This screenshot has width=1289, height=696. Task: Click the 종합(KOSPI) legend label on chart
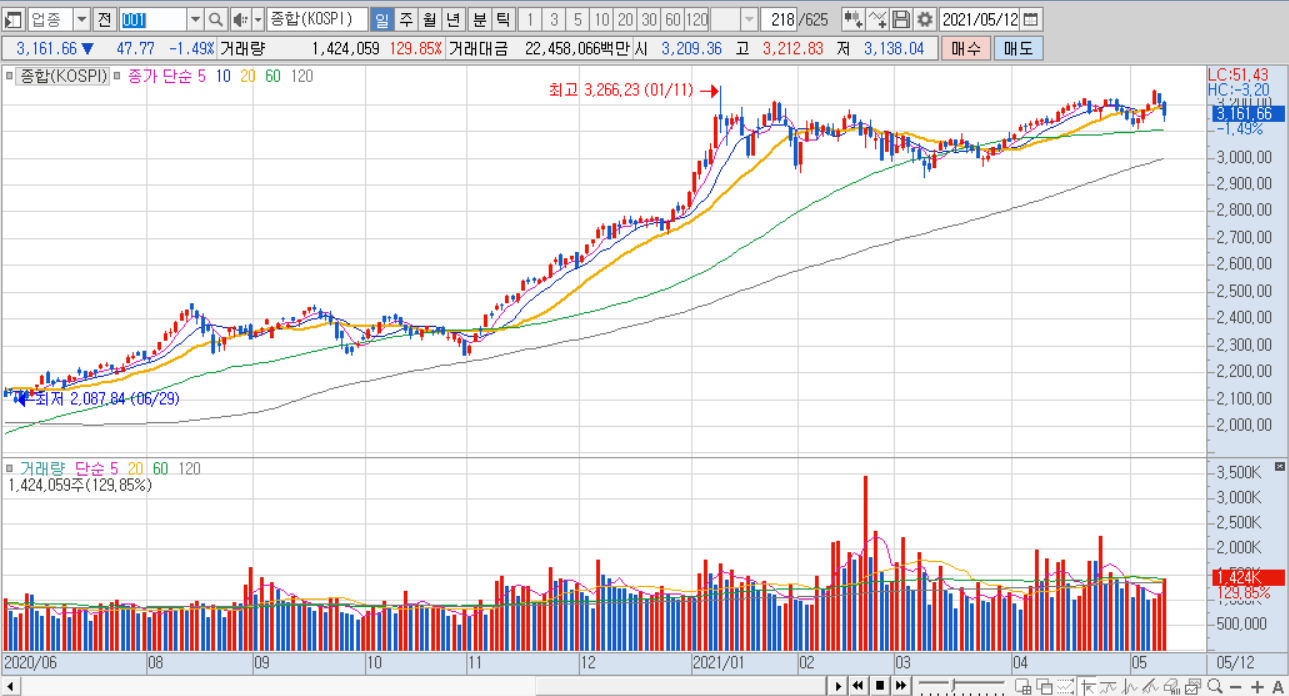64,76
